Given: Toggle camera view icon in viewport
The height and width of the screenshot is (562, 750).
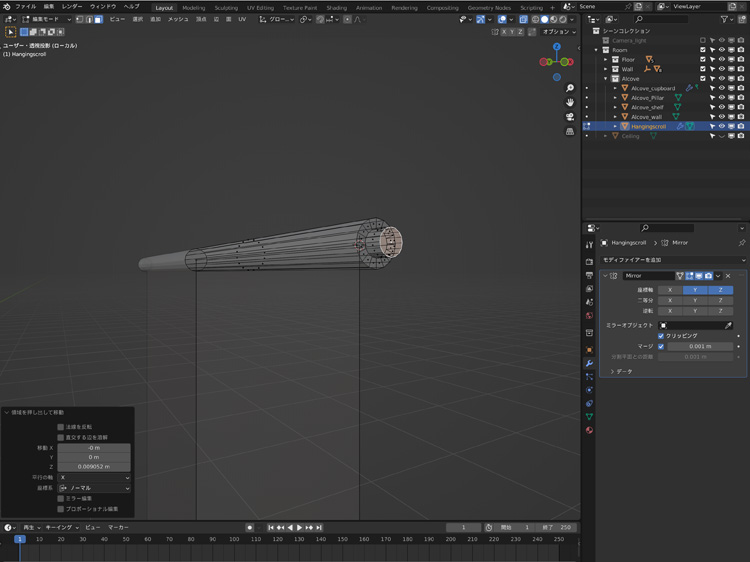Looking at the screenshot, I should point(570,116).
